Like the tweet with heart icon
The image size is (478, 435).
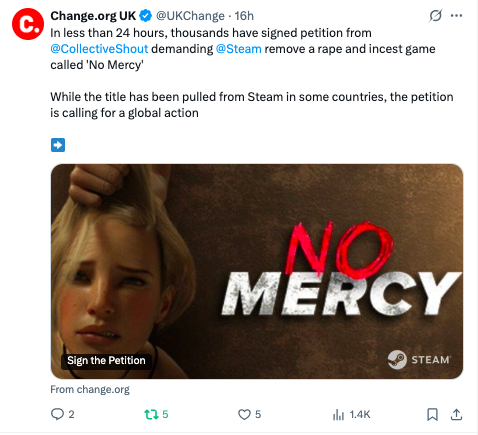(244, 414)
